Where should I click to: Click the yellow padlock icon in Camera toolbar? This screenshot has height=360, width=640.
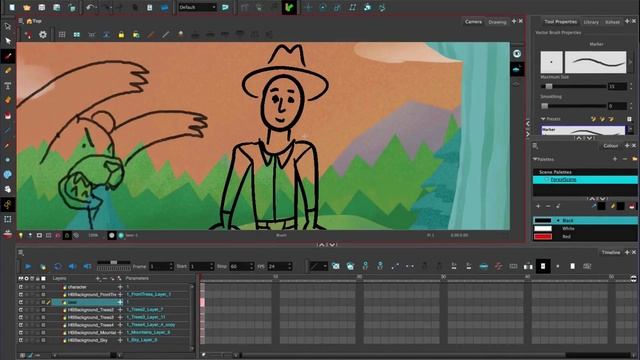(121, 35)
